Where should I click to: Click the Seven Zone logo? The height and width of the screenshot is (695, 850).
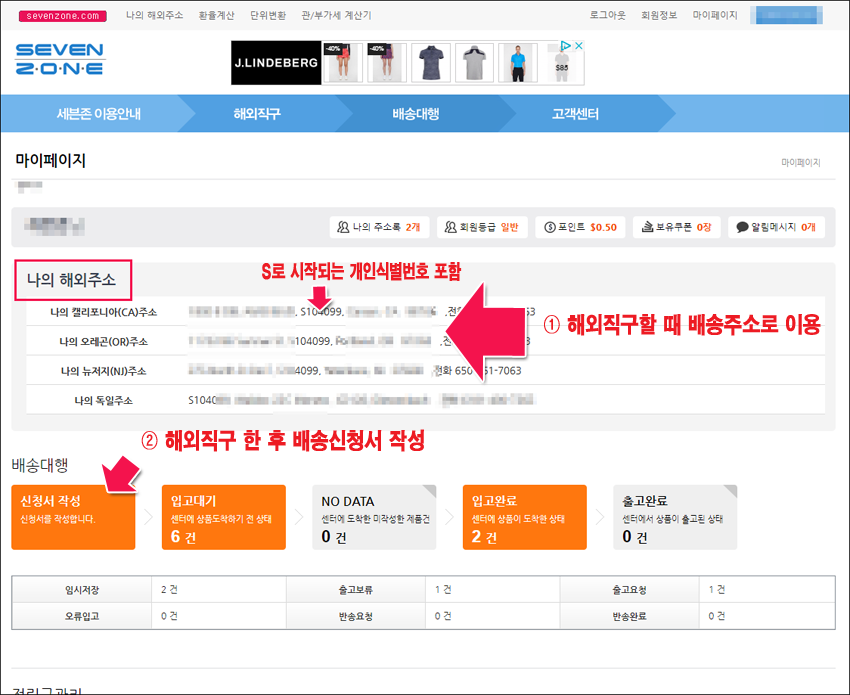click(x=60, y=61)
